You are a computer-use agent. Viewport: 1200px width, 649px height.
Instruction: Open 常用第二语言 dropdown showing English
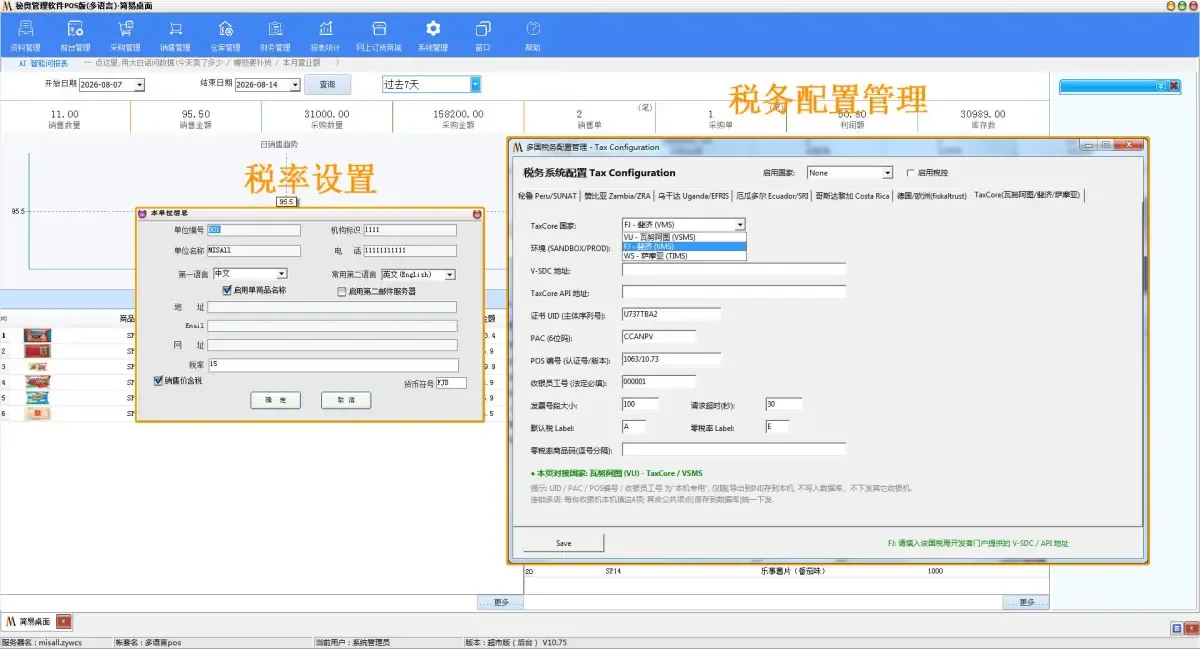point(450,274)
